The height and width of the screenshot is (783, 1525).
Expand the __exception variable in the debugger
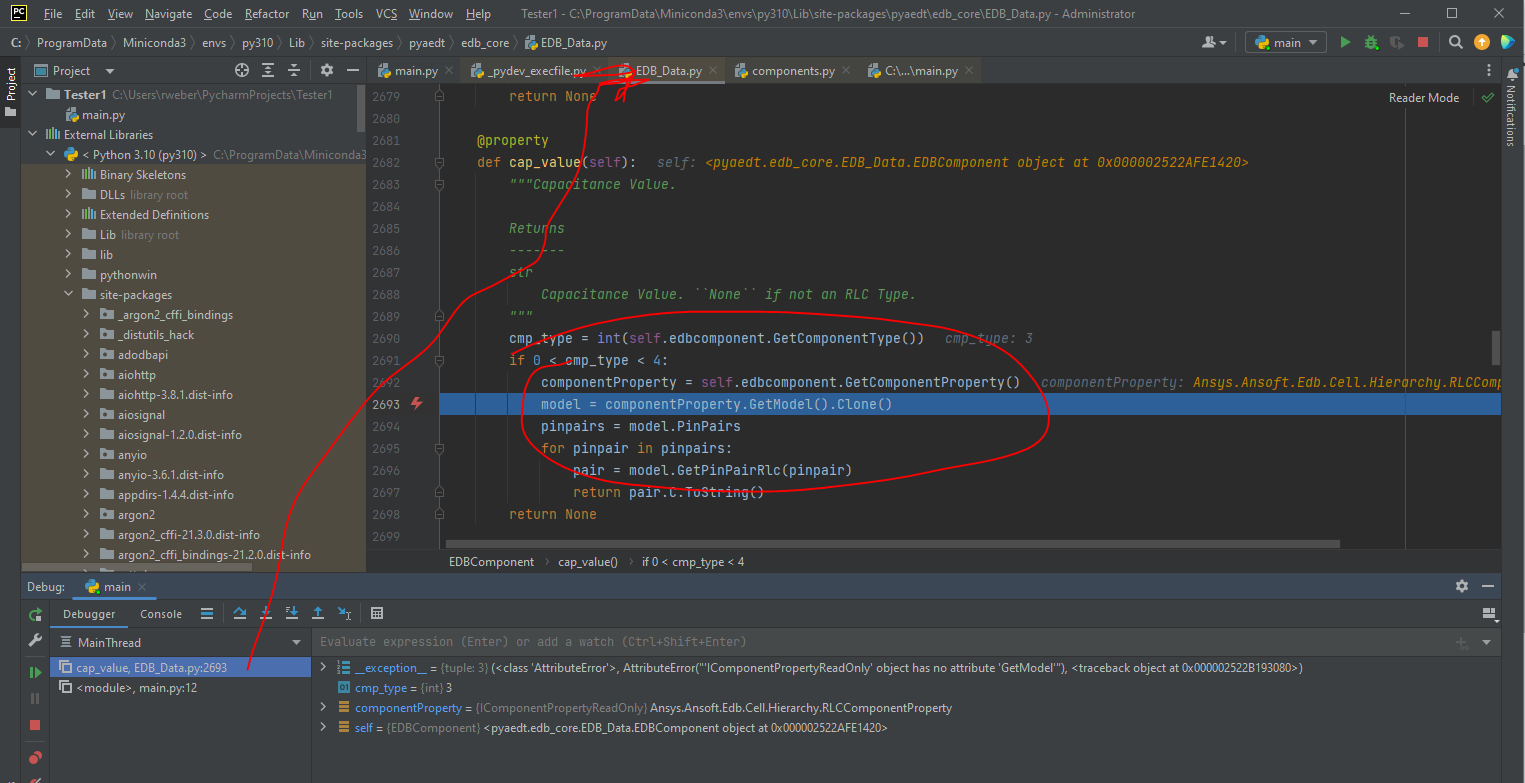pos(322,667)
